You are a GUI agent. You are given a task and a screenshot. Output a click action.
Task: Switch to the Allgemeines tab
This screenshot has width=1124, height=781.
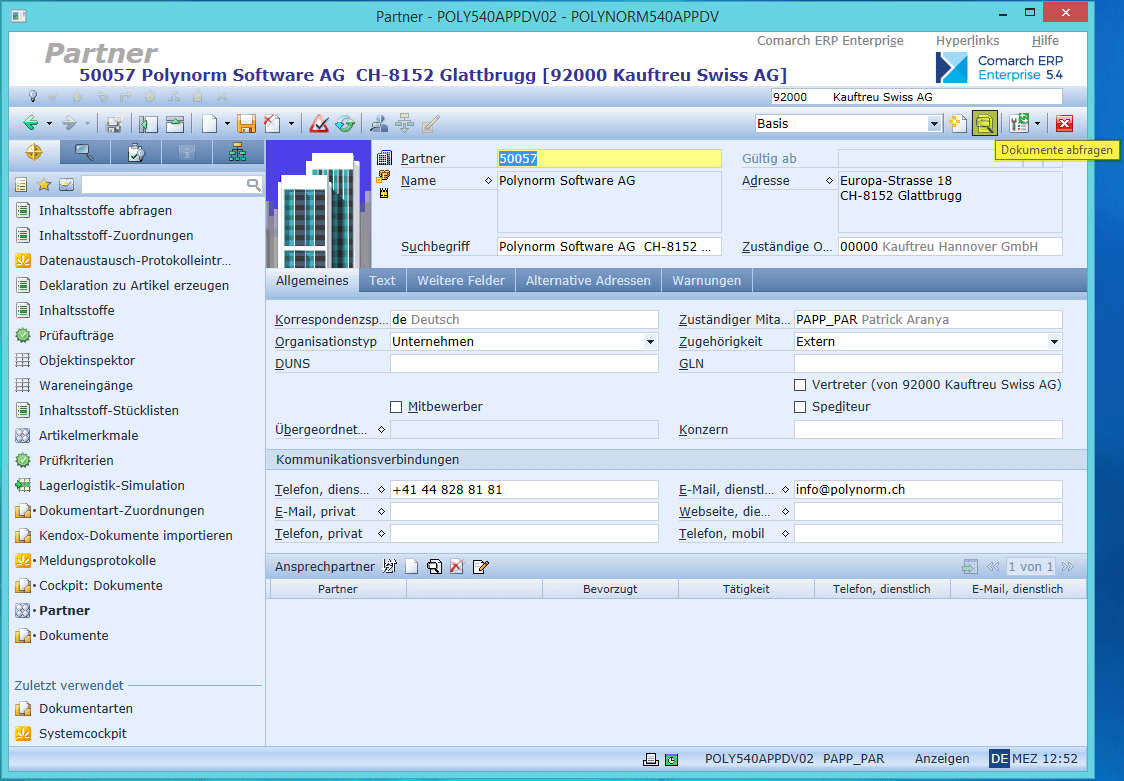pyautogui.click(x=312, y=280)
